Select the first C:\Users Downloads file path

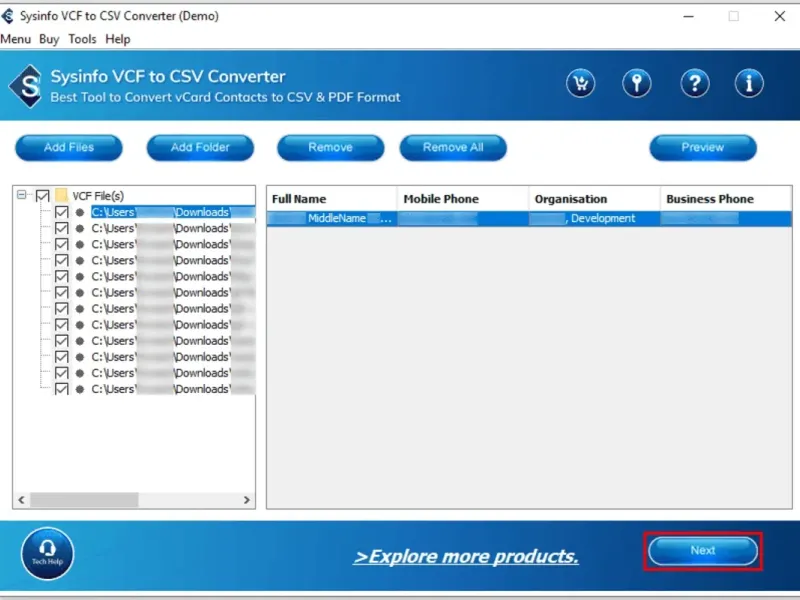[x=172, y=212]
